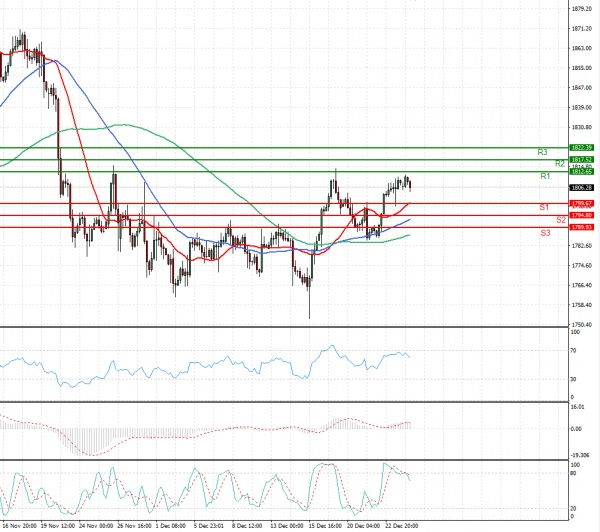Click the RSI panel's 70 level label
Screen dimensions: 600x532
(x=573, y=351)
